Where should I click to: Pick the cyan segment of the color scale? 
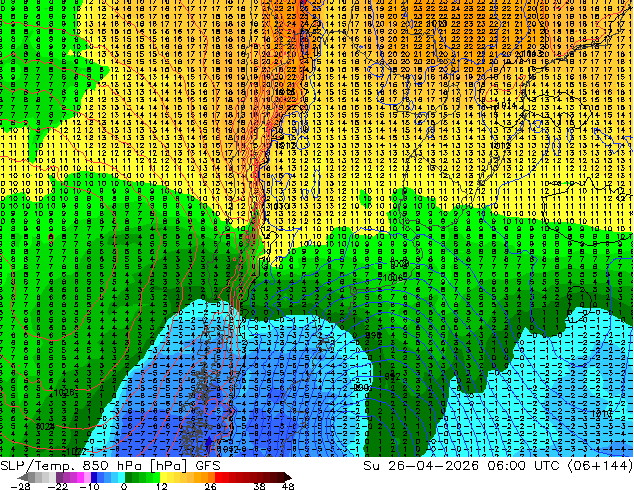[121, 477]
